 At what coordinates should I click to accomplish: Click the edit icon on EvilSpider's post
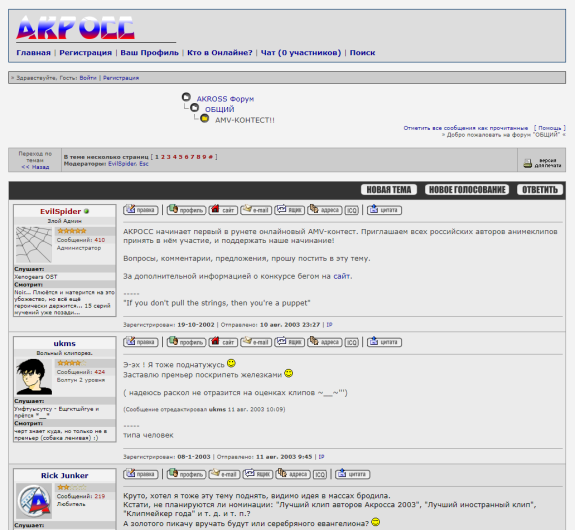click(x=141, y=210)
